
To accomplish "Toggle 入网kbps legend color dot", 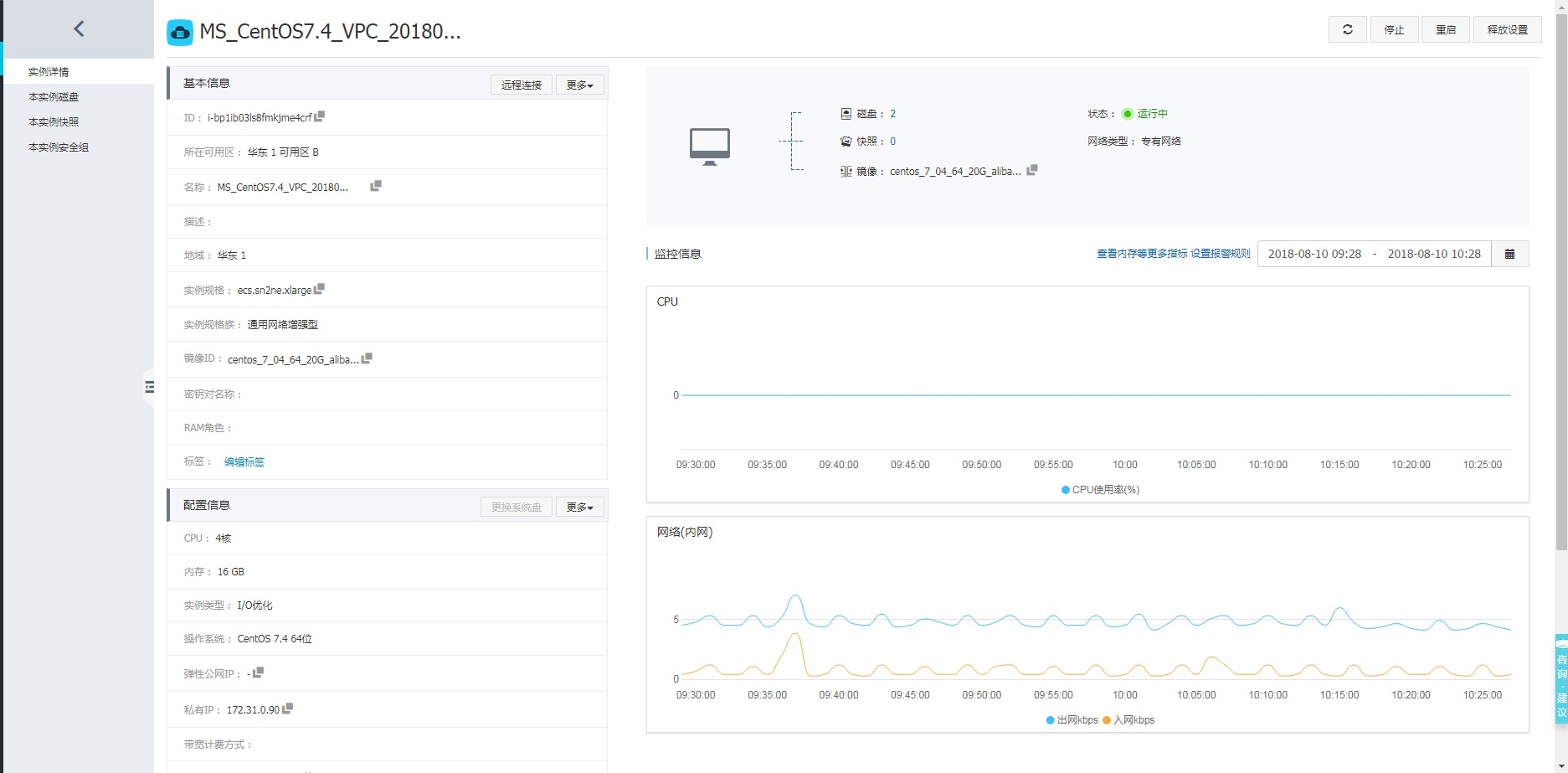I will [1107, 720].
